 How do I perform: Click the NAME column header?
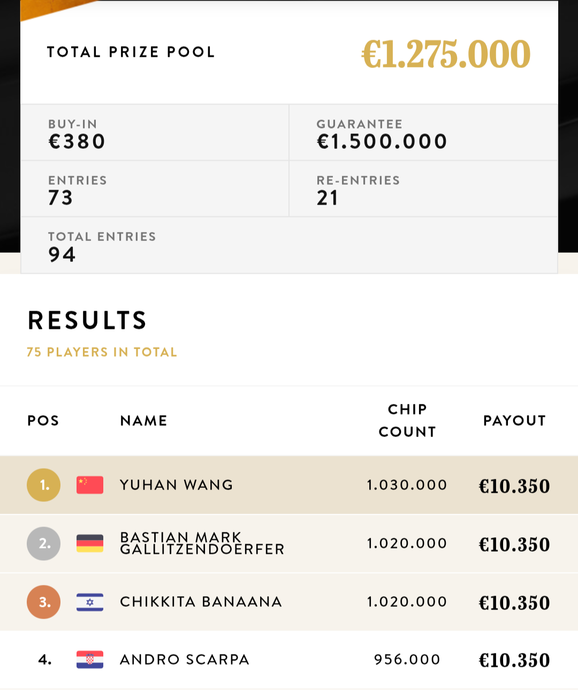[144, 421]
